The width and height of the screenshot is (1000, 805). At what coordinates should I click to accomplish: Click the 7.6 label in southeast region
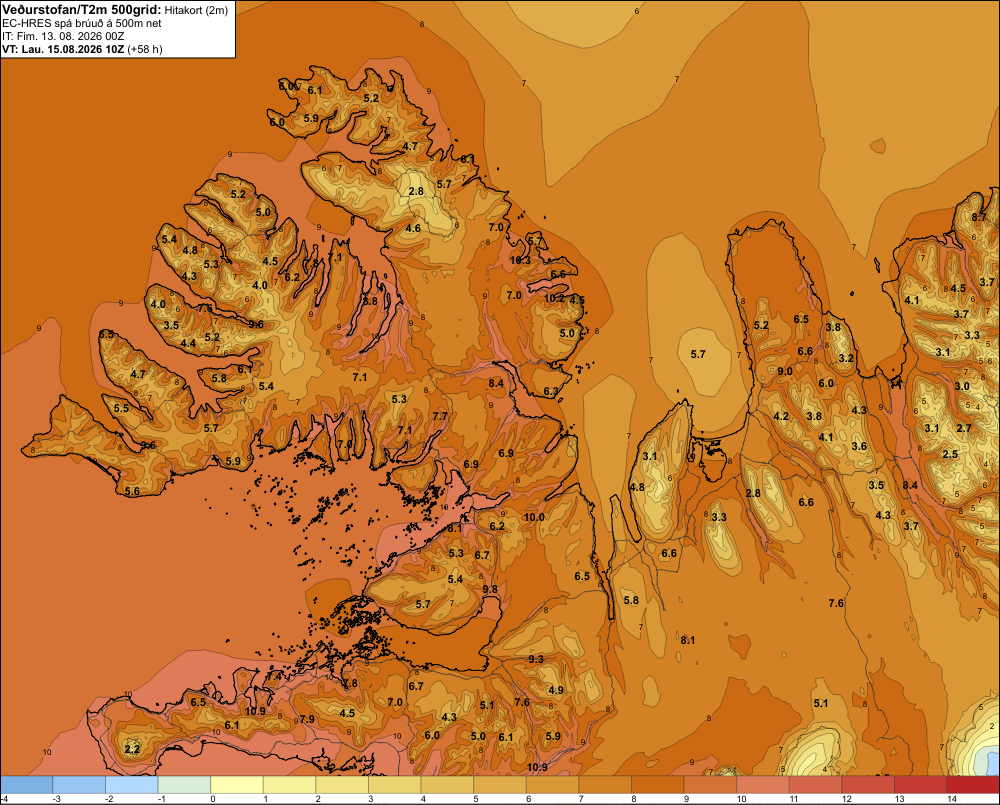pyautogui.click(x=836, y=603)
